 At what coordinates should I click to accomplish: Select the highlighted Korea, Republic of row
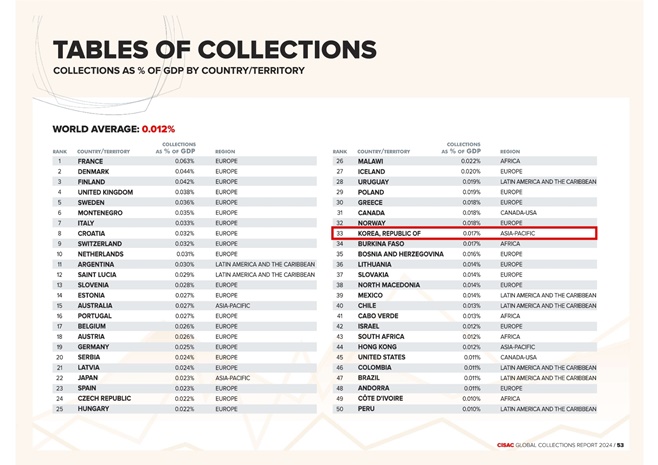coord(464,233)
